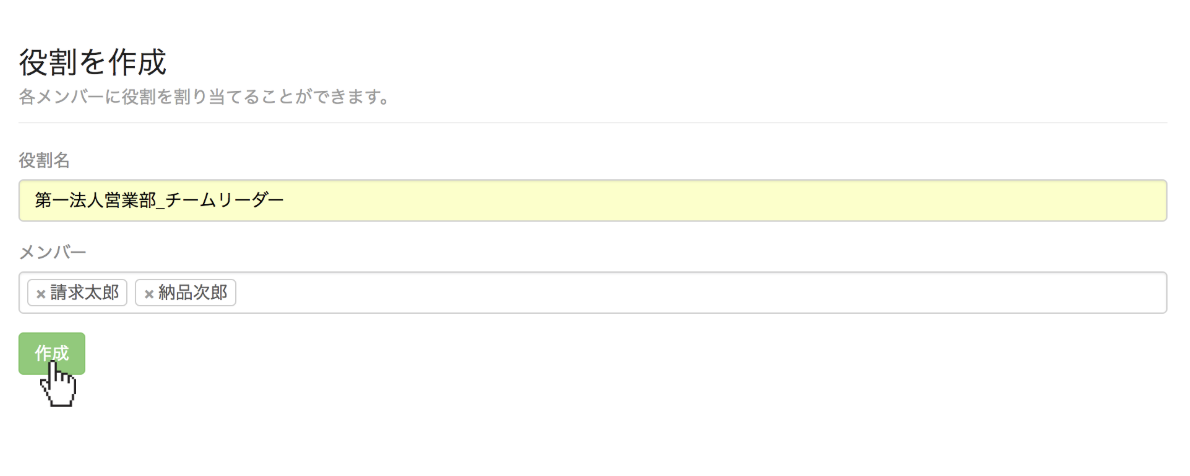Click the 役割名 field label
1190x476 pixels.
coord(44,160)
